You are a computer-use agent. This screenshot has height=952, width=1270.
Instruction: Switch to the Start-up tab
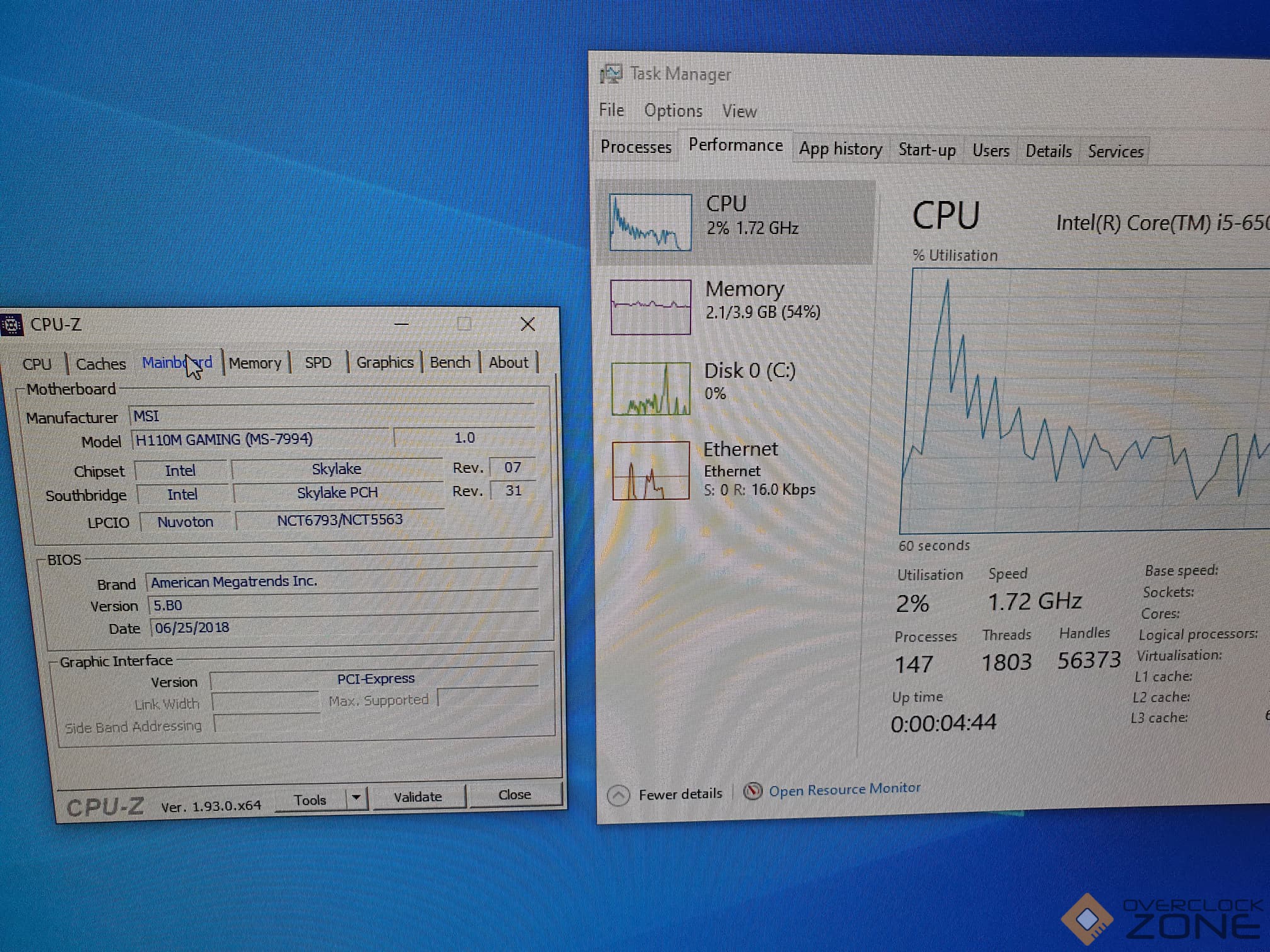pos(927,150)
